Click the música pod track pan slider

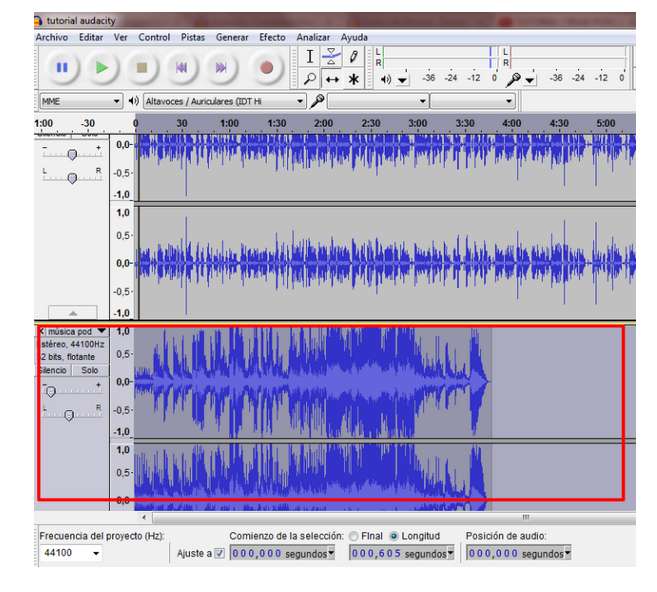pyautogui.click(x=69, y=415)
